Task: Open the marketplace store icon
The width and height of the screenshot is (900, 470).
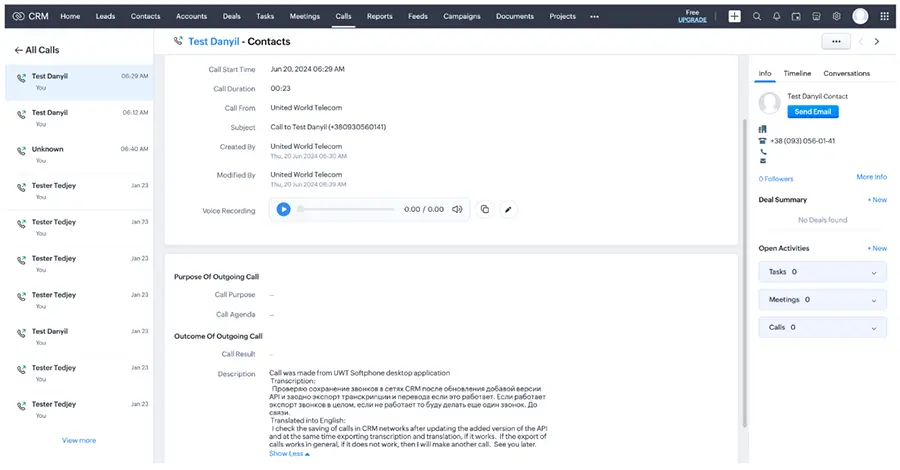Action: tap(816, 17)
